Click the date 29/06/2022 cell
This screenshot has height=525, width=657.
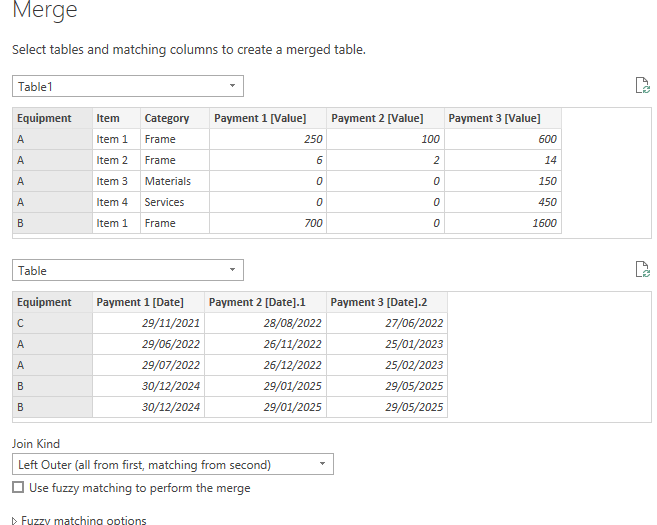point(148,344)
